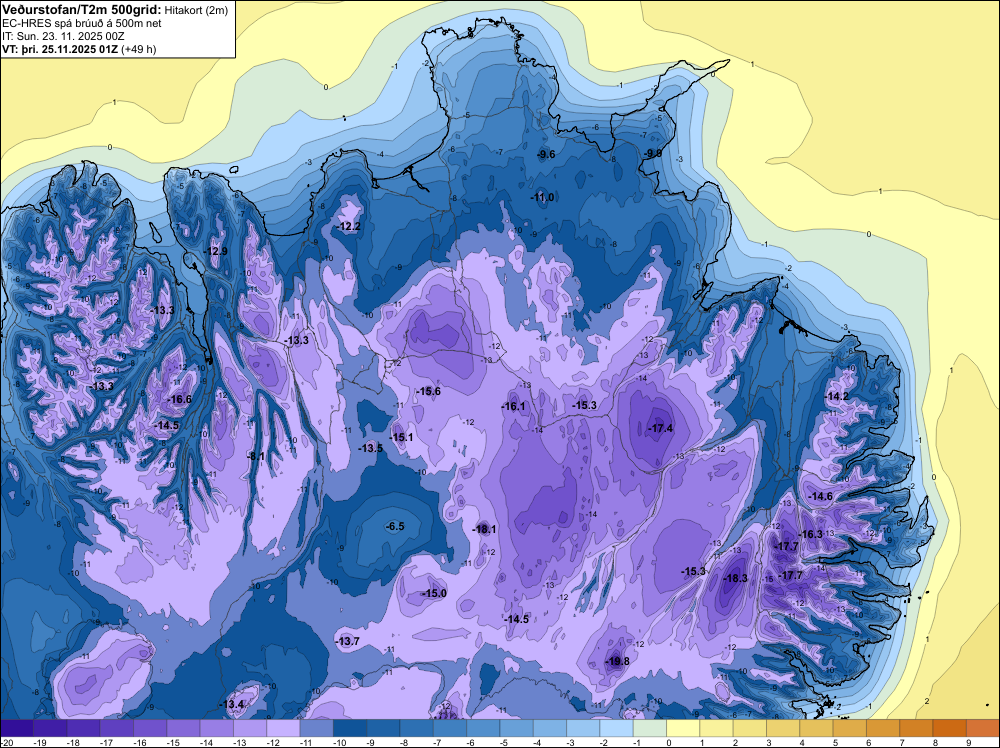Click the 'Hitakort (2m)' header text
The width and height of the screenshot is (1000, 748).
[x=196, y=10]
